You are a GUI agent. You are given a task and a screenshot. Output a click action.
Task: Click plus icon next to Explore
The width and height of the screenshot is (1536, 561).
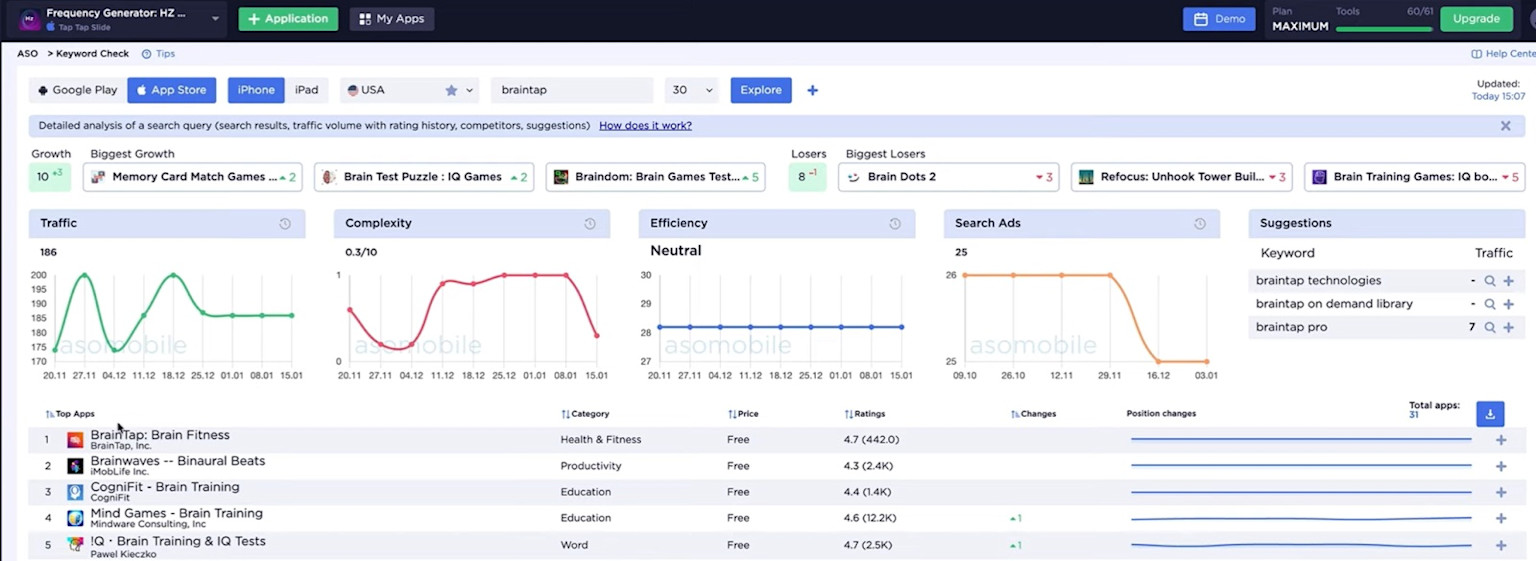point(812,90)
